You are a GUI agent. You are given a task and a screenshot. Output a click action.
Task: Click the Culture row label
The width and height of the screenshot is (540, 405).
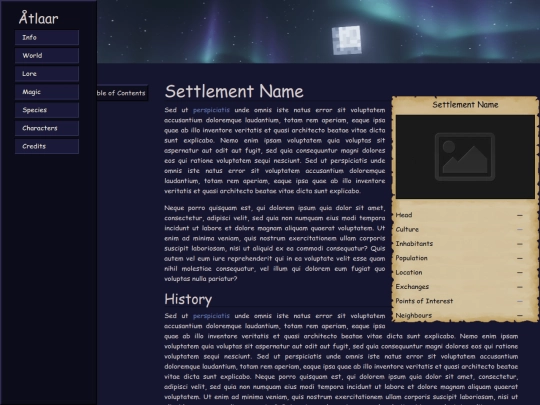pos(407,229)
